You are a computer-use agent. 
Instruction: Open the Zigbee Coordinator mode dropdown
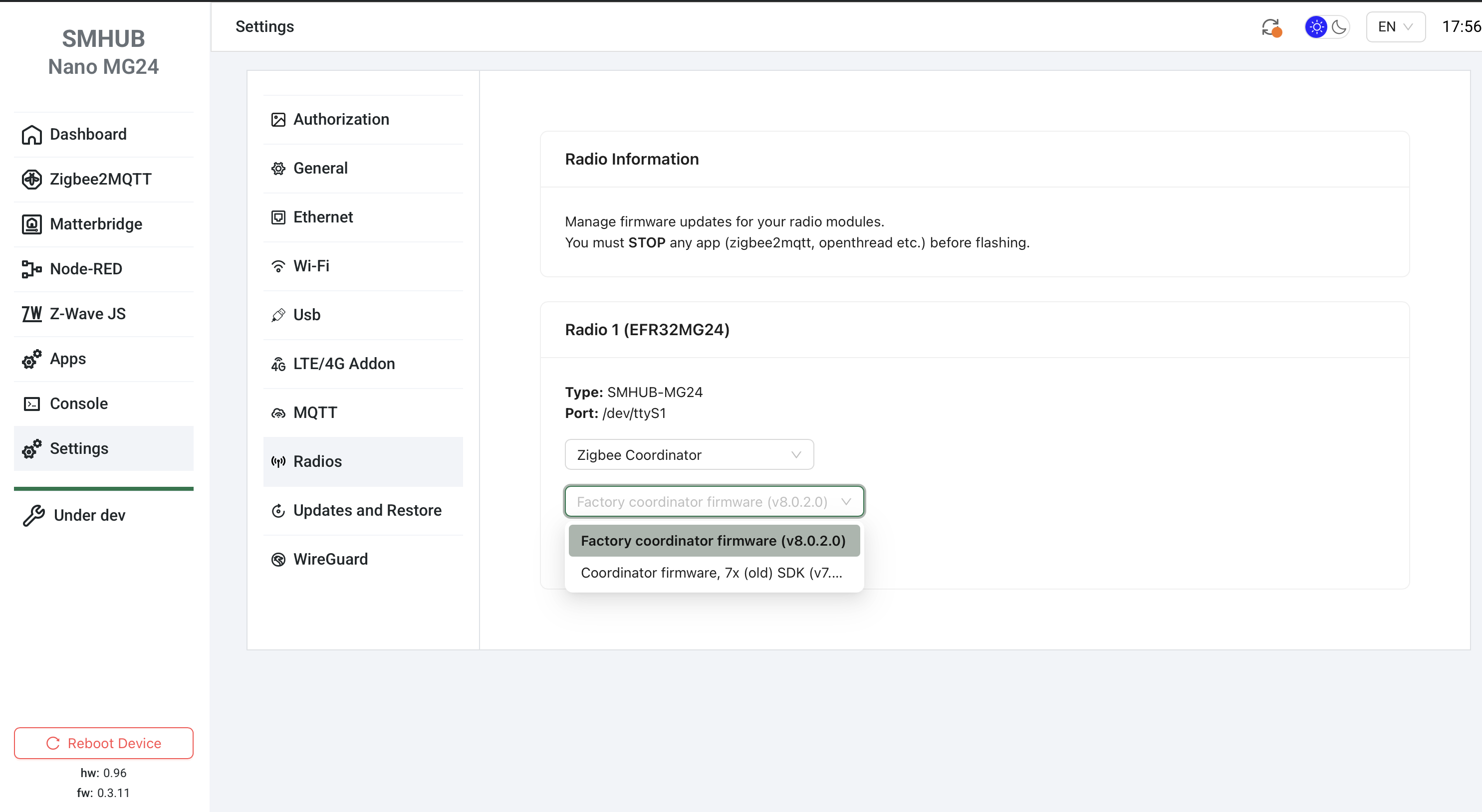(x=689, y=455)
